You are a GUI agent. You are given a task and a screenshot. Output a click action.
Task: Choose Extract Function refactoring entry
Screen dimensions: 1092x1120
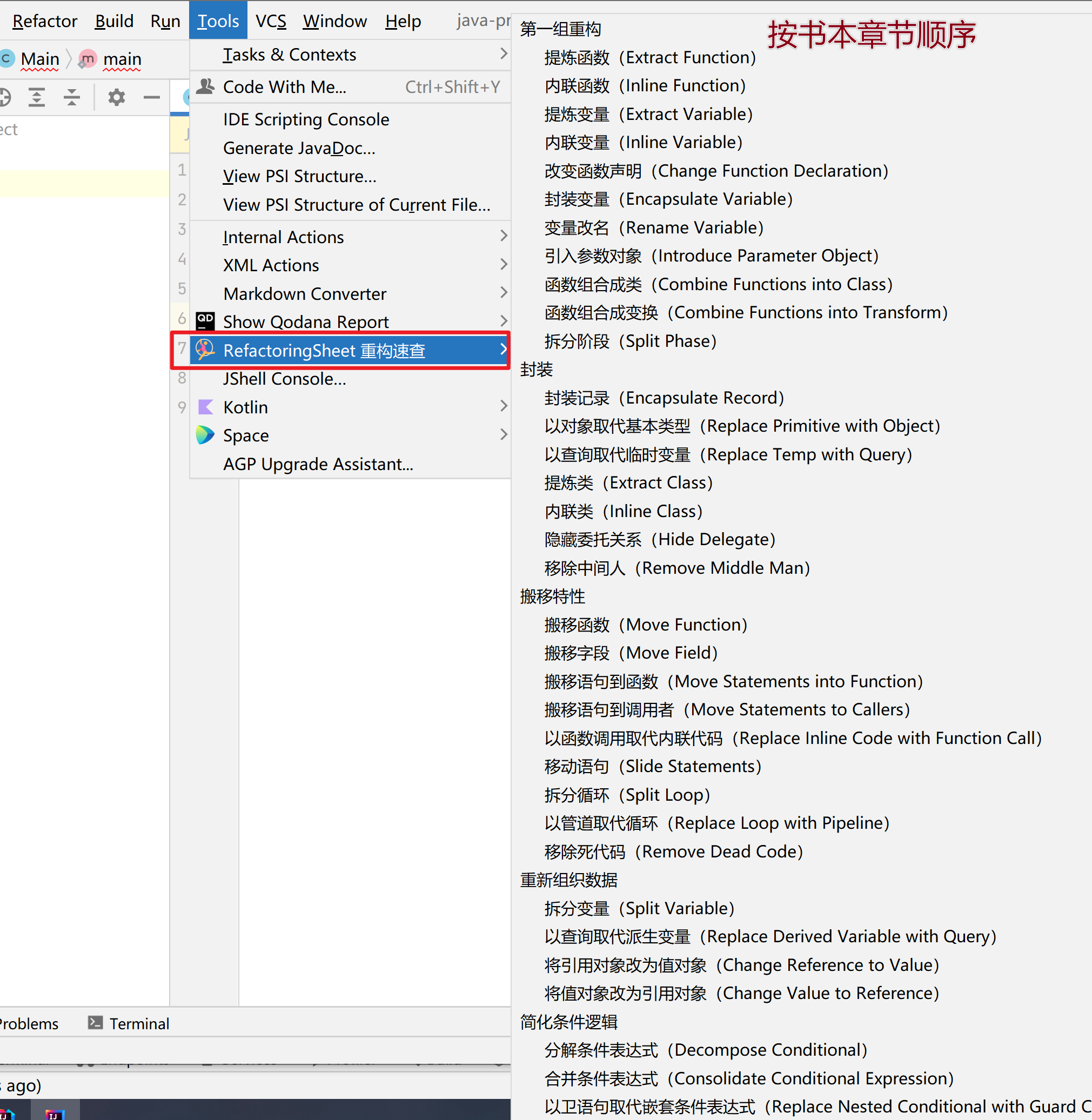tap(649, 57)
